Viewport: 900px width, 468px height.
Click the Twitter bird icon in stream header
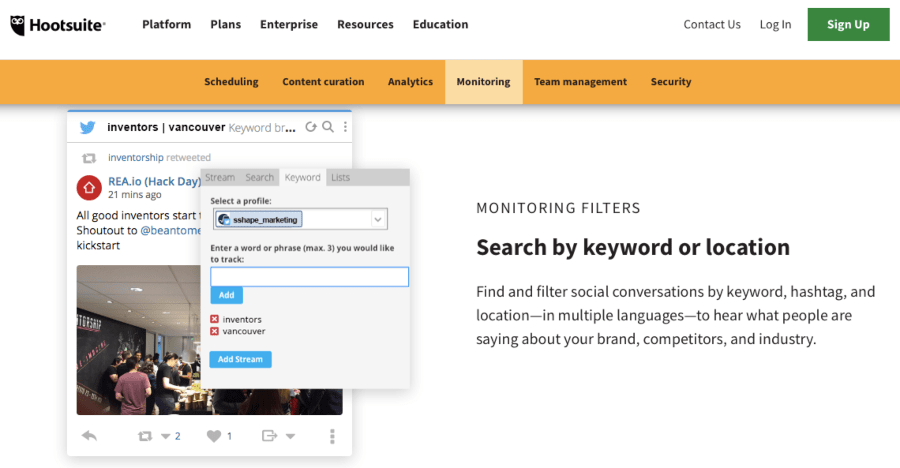88,128
